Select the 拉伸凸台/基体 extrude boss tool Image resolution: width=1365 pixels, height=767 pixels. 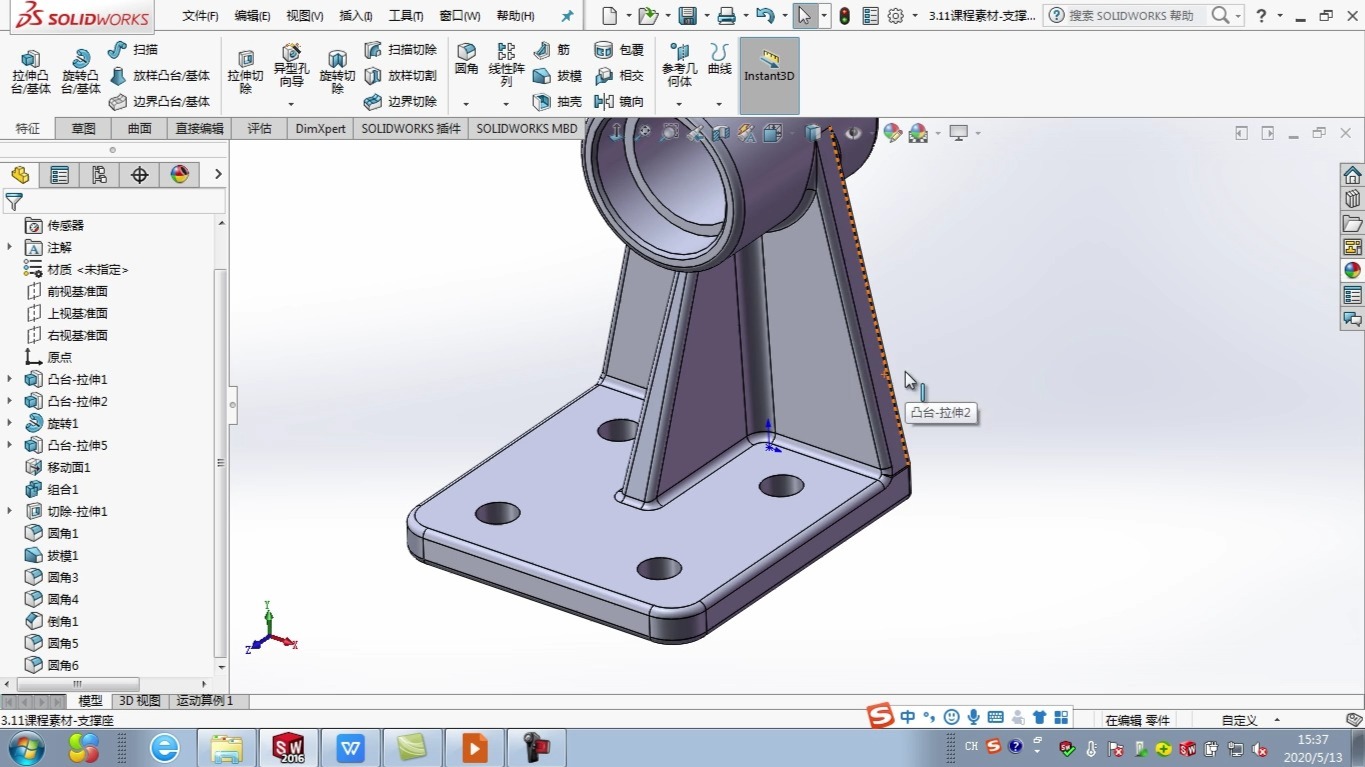point(31,73)
